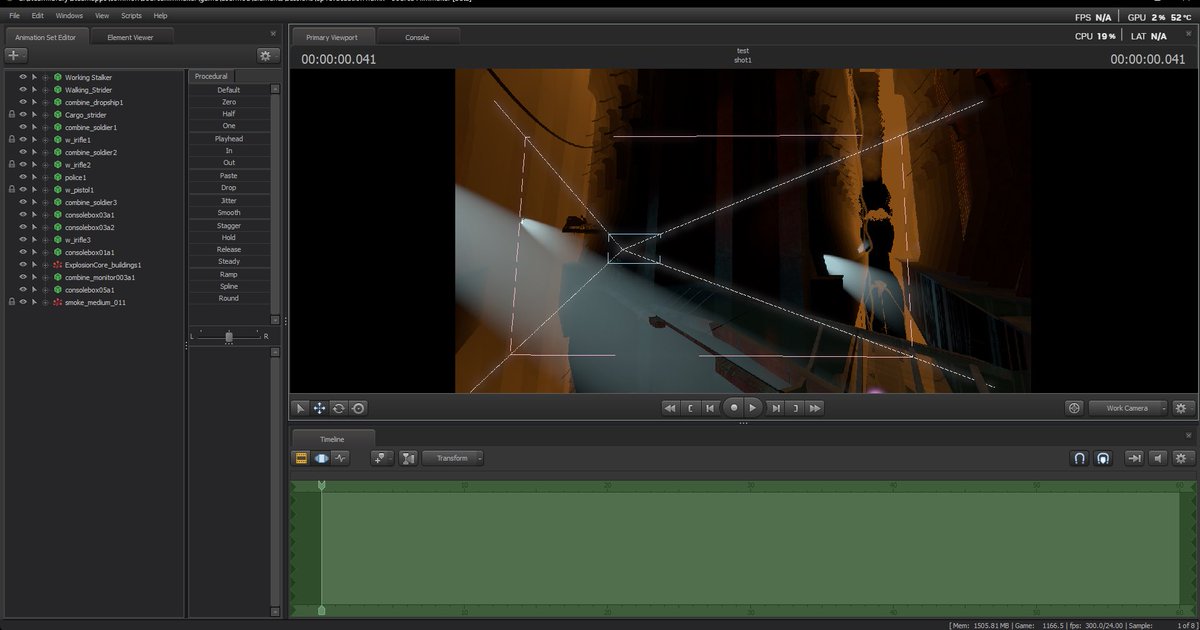The width and height of the screenshot is (1200, 630).
Task: Expand the w_irifle1 tree node
Action: tap(45, 140)
